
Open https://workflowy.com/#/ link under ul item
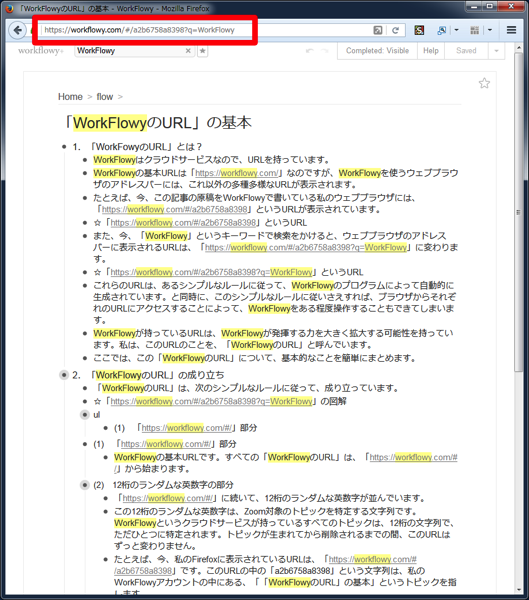(187, 428)
